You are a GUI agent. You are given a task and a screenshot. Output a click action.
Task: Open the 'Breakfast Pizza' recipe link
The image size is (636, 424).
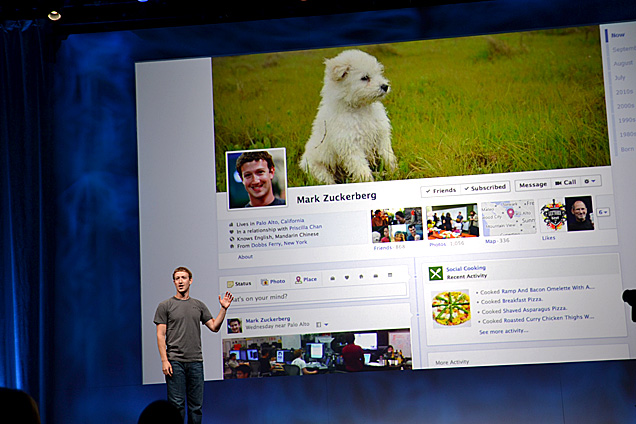pos(522,300)
